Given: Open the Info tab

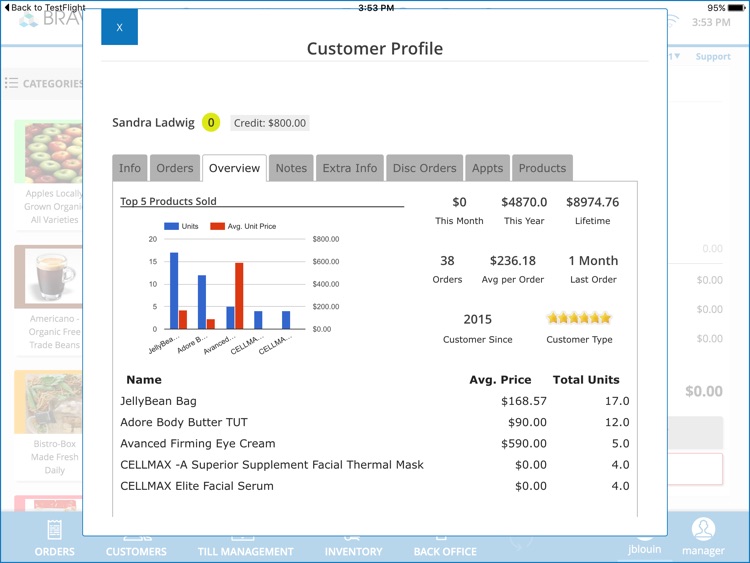Looking at the screenshot, I should [130, 168].
